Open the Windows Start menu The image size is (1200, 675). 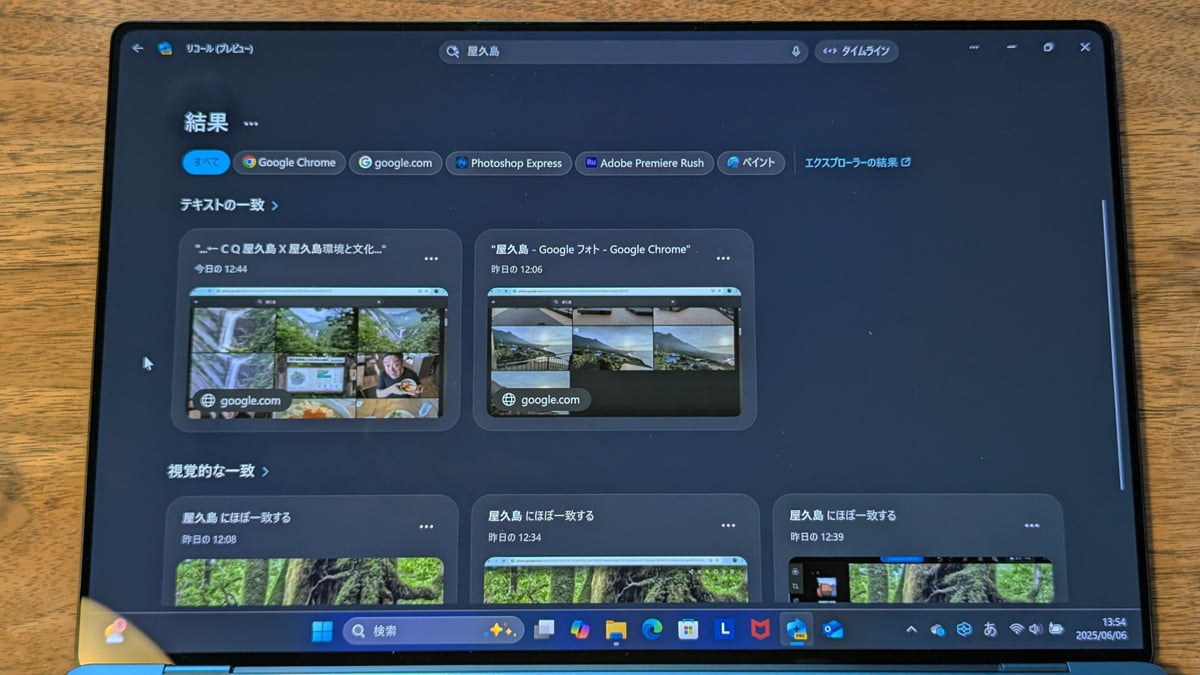[322, 631]
